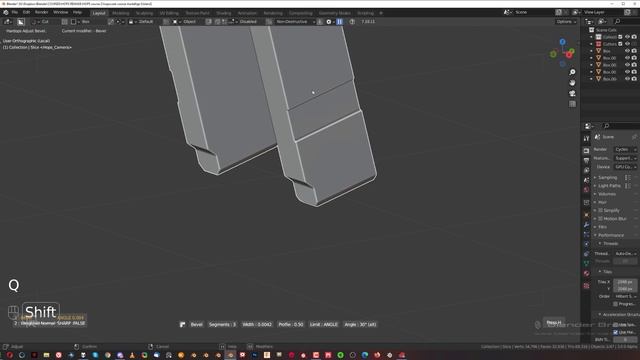Click the Segments: 3 readout
This screenshot has width=640, height=360.
(222, 324)
